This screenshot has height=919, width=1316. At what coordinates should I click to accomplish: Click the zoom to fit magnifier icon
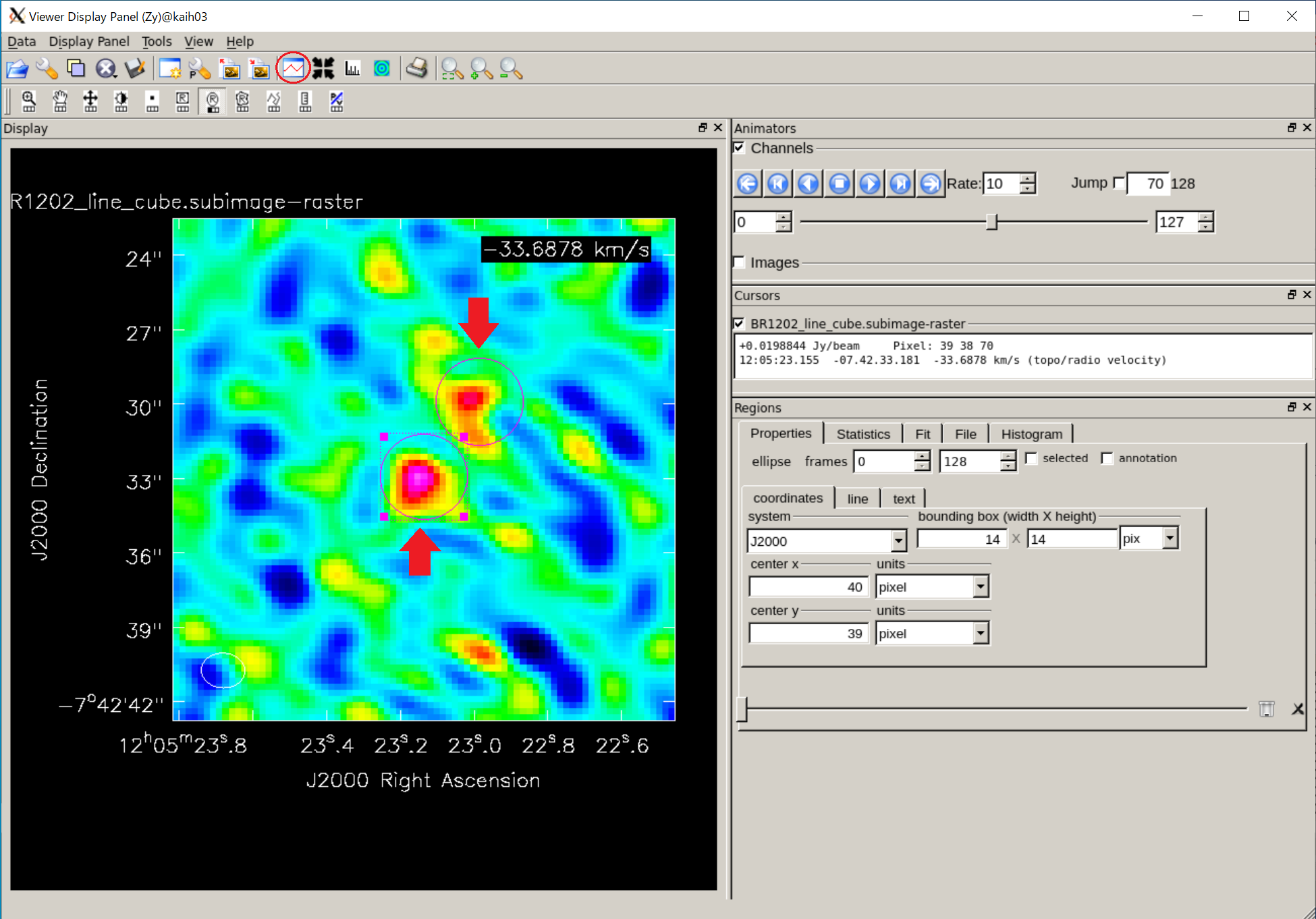pos(451,69)
